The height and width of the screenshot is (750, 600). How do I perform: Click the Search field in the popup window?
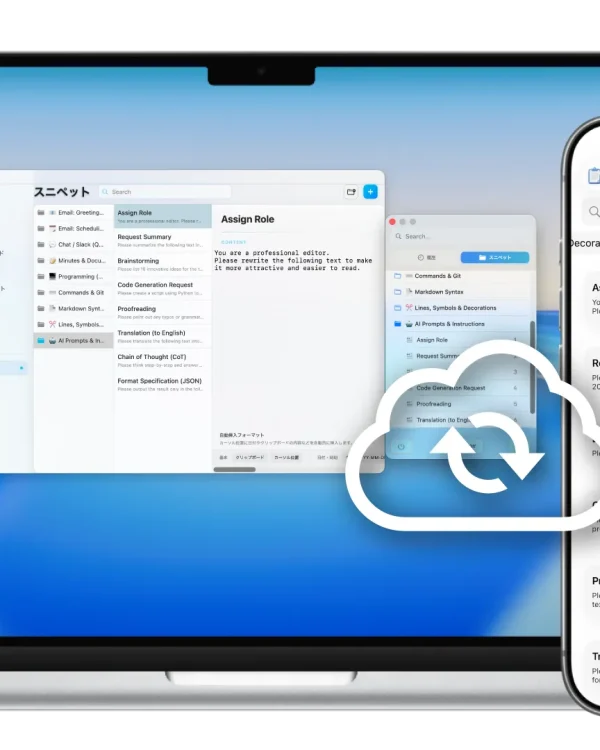point(460,236)
